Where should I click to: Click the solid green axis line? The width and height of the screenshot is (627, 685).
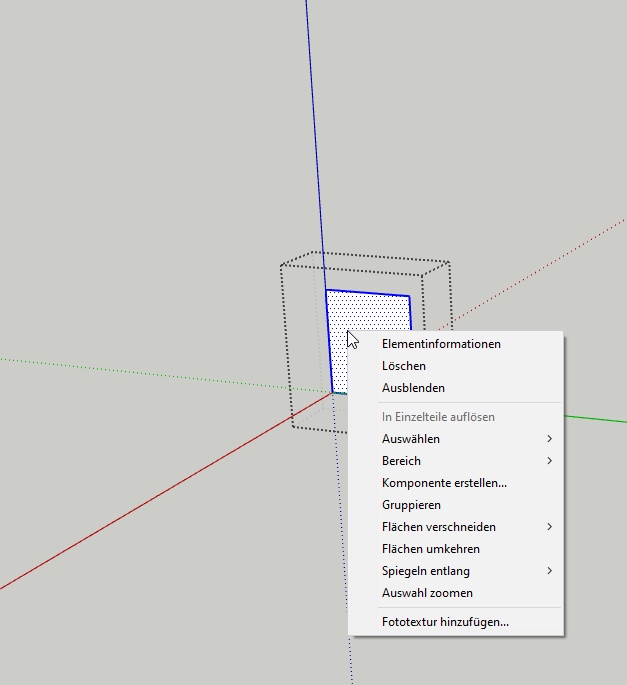click(597, 417)
